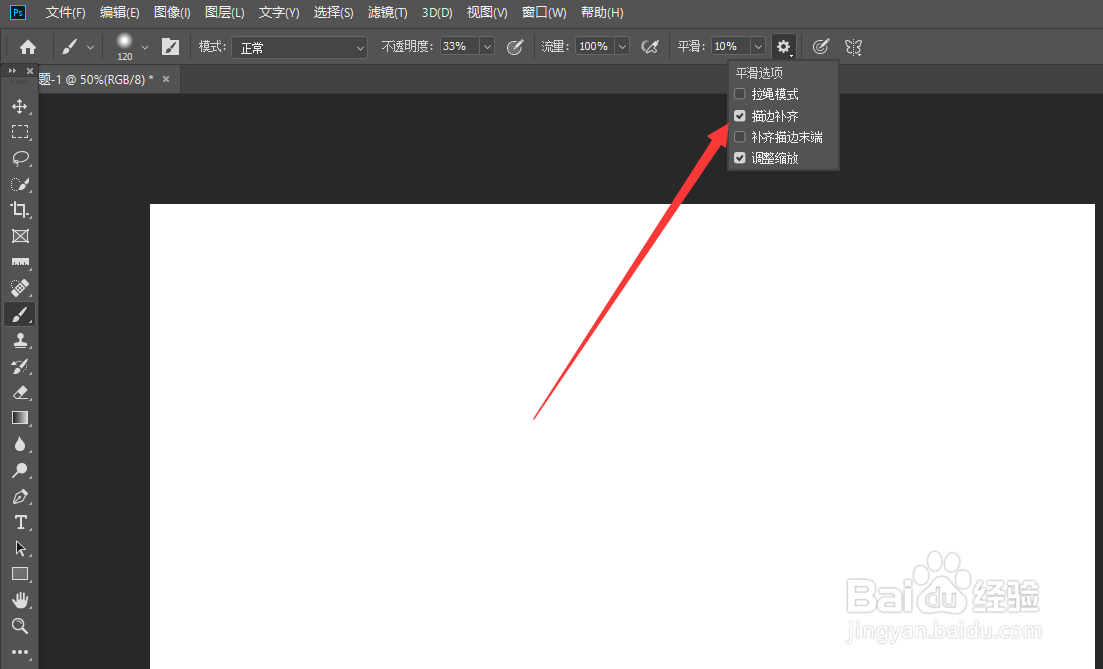Expand the toolbox double-arrow
This screenshot has height=669, width=1103.
tap(12, 71)
